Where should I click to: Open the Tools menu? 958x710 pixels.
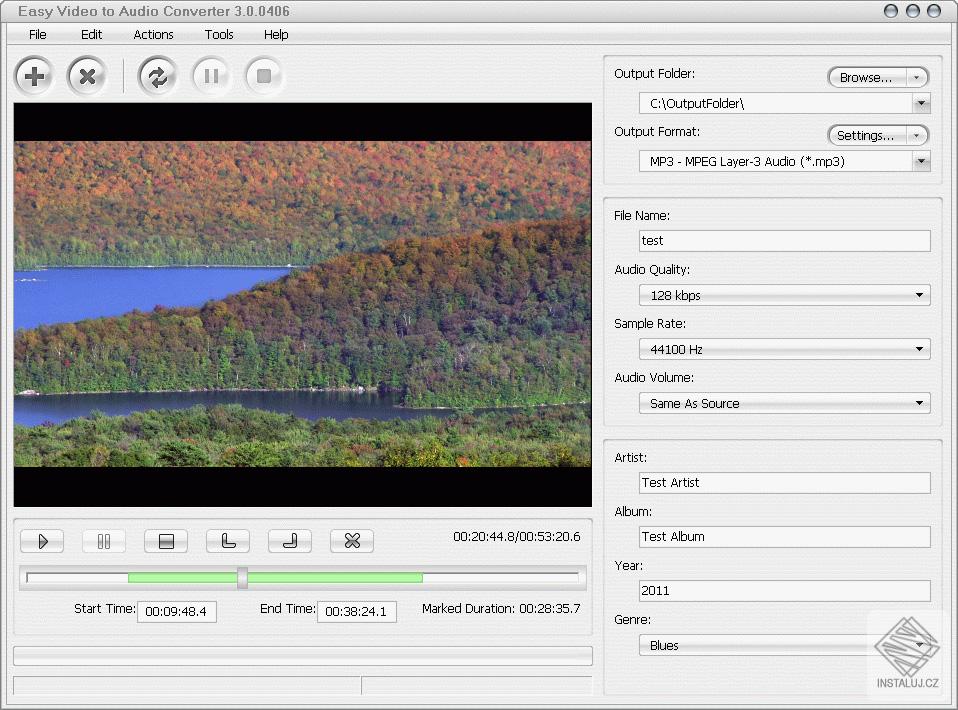(x=219, y=34)
